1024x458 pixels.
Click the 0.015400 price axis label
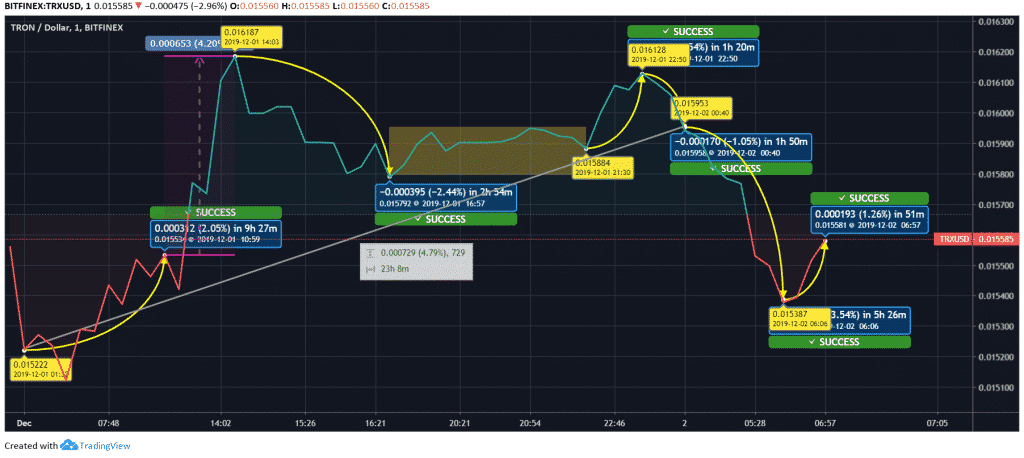[x=997, y=297]
